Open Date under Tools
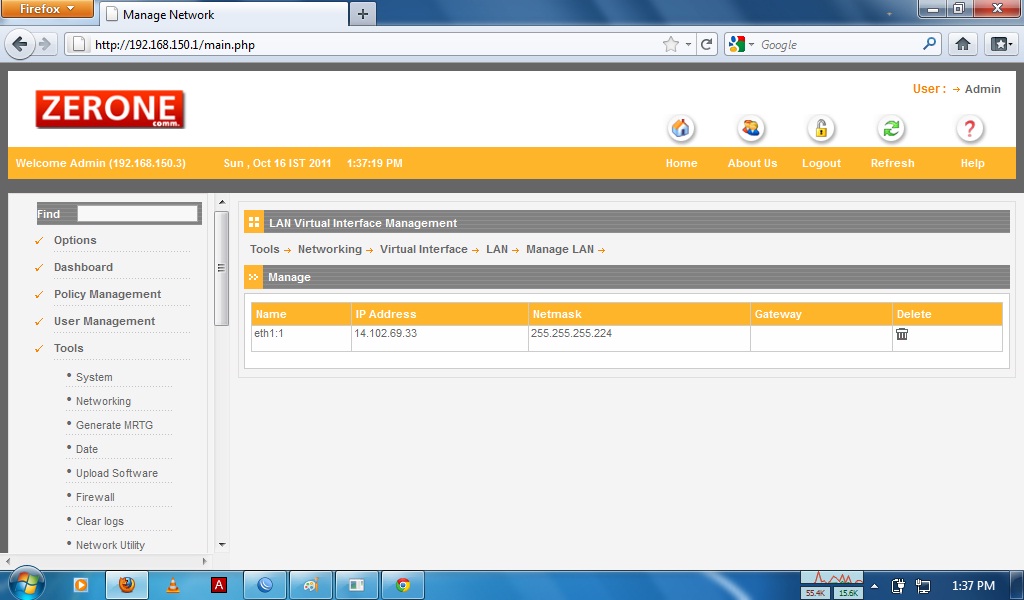The height and width of the screenshot is (600, 1024). click(87, 449)
